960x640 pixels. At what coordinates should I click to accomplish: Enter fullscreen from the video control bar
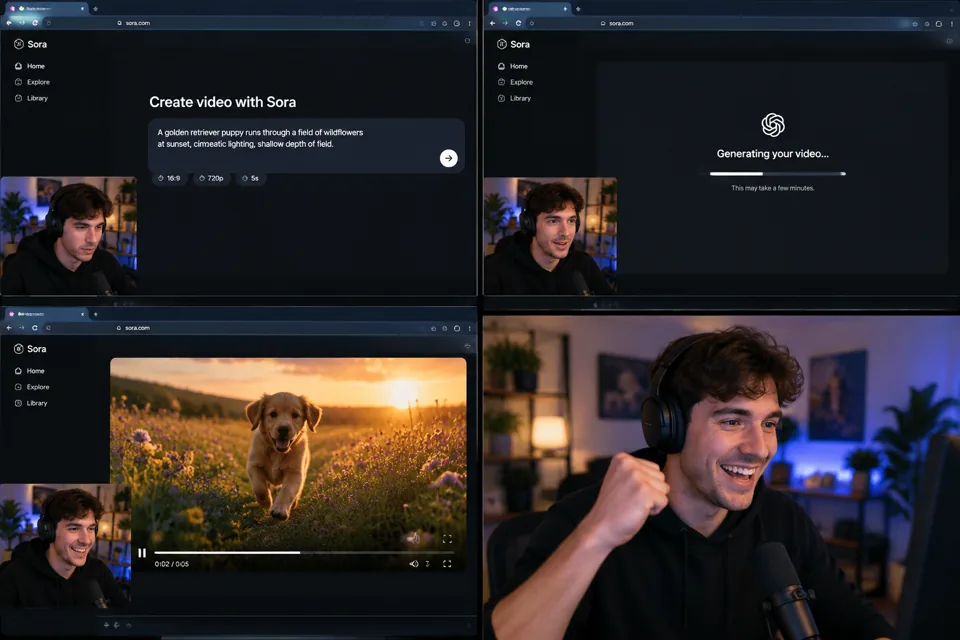pos(447,564)
